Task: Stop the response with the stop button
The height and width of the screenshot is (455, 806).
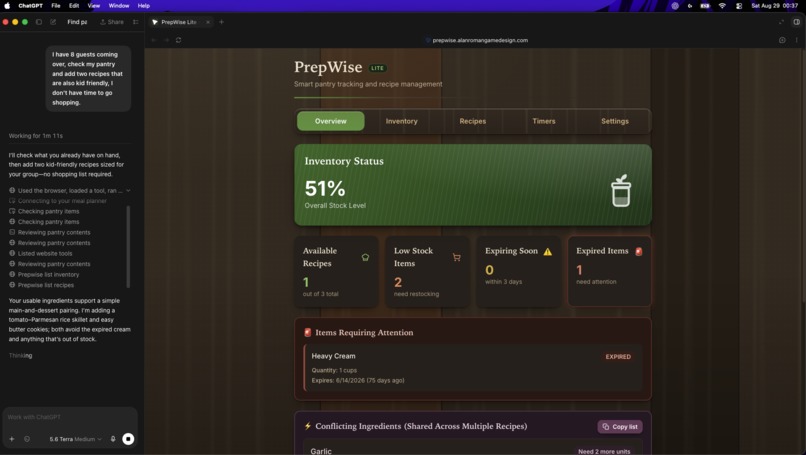Action: point(128,439)
